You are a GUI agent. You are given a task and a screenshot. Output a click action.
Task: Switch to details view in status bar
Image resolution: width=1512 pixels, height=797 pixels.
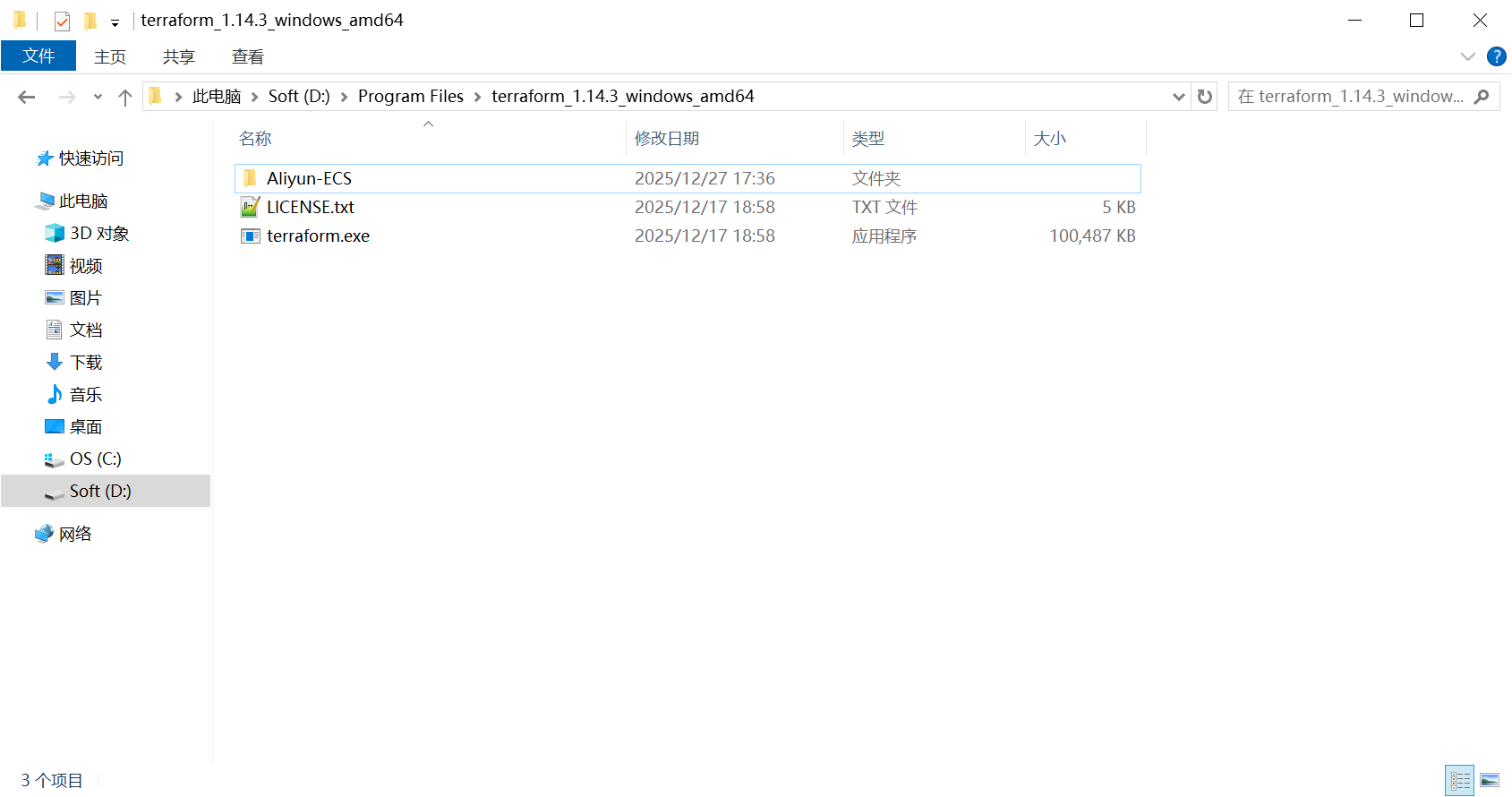[x=1459, y=780]
